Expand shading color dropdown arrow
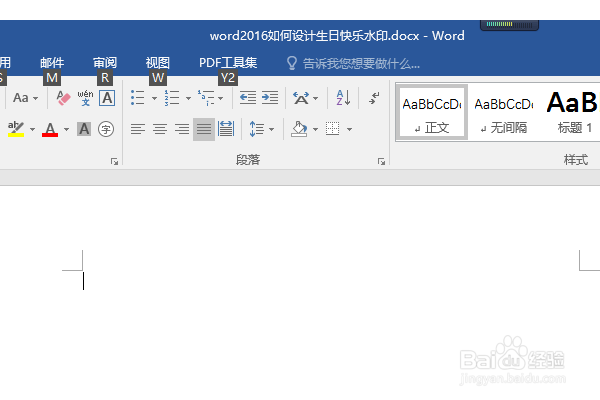 click(x=316, y=129)
